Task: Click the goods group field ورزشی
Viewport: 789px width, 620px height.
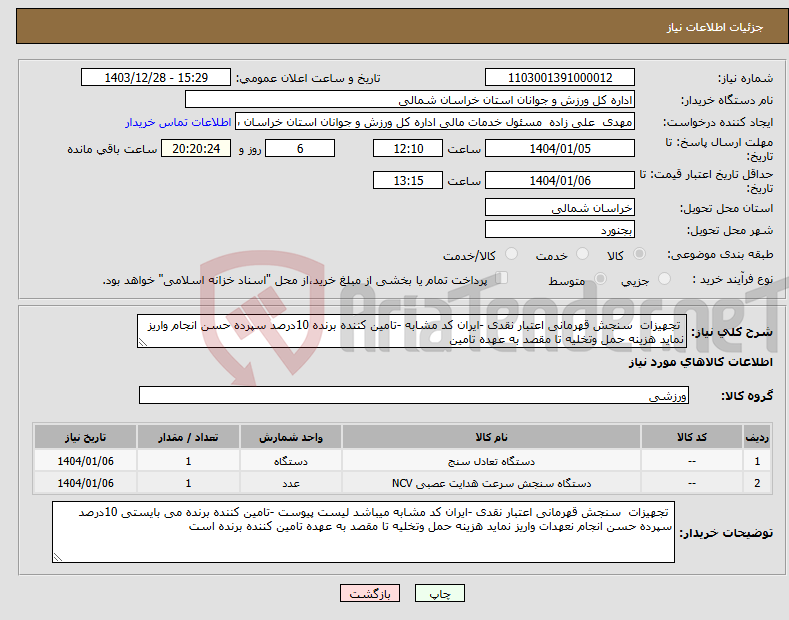Action: point(414,396)
